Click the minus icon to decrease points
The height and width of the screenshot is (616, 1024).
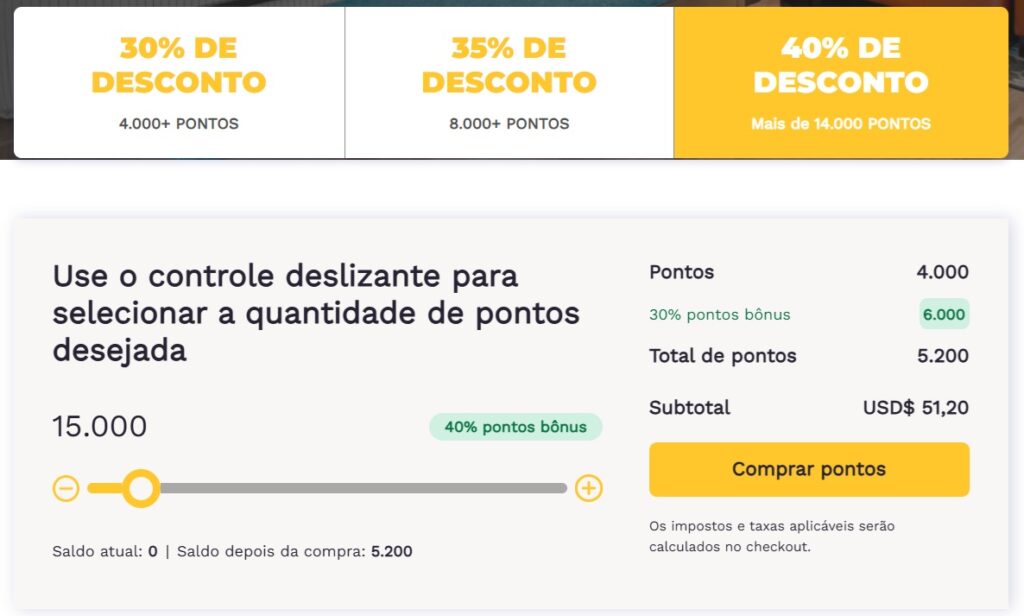[x=66, y=489]
